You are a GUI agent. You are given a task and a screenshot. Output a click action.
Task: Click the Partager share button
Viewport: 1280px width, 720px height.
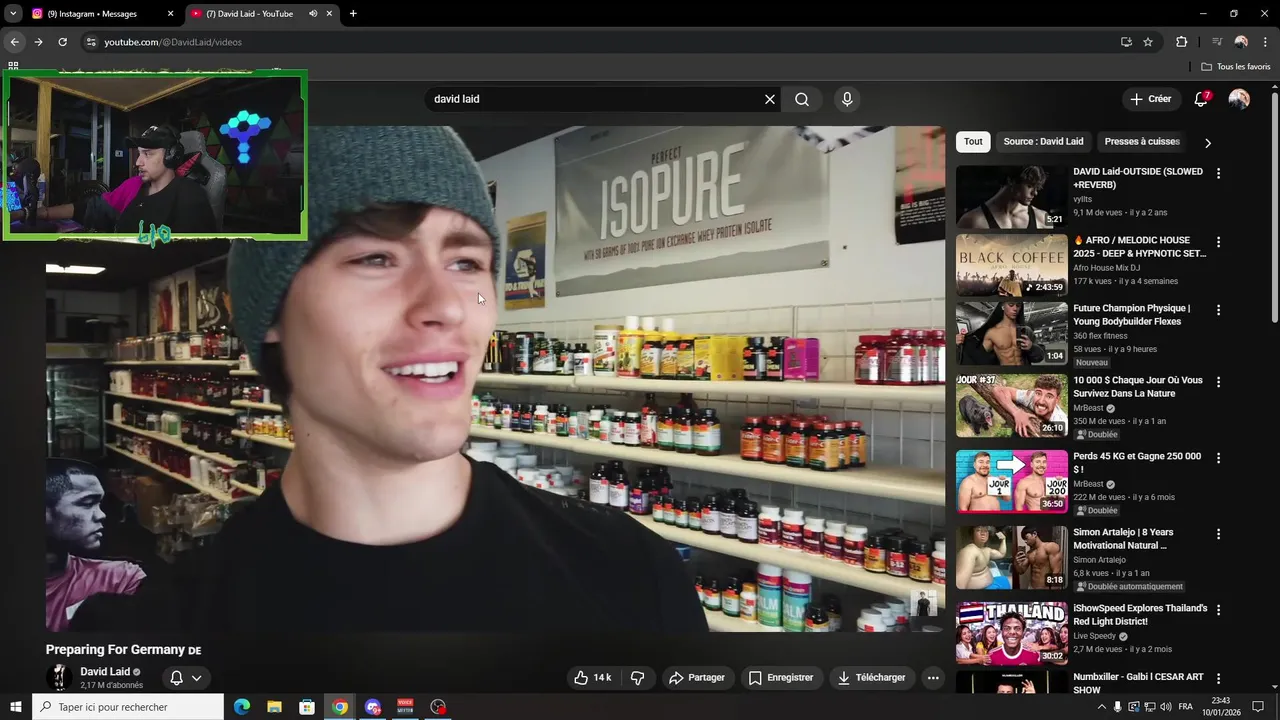697,678
